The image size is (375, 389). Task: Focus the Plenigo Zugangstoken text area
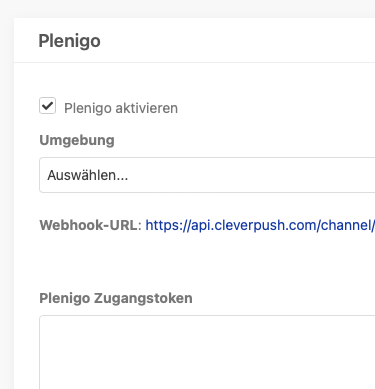207,352
